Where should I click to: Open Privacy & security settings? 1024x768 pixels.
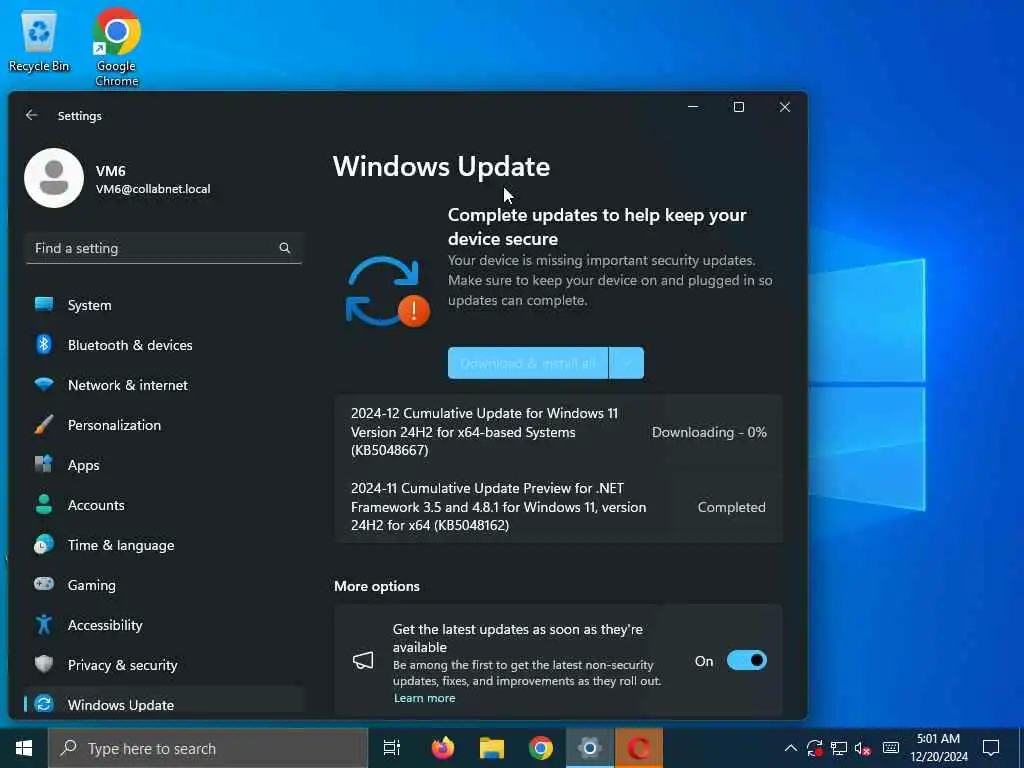tap(164, 665)
